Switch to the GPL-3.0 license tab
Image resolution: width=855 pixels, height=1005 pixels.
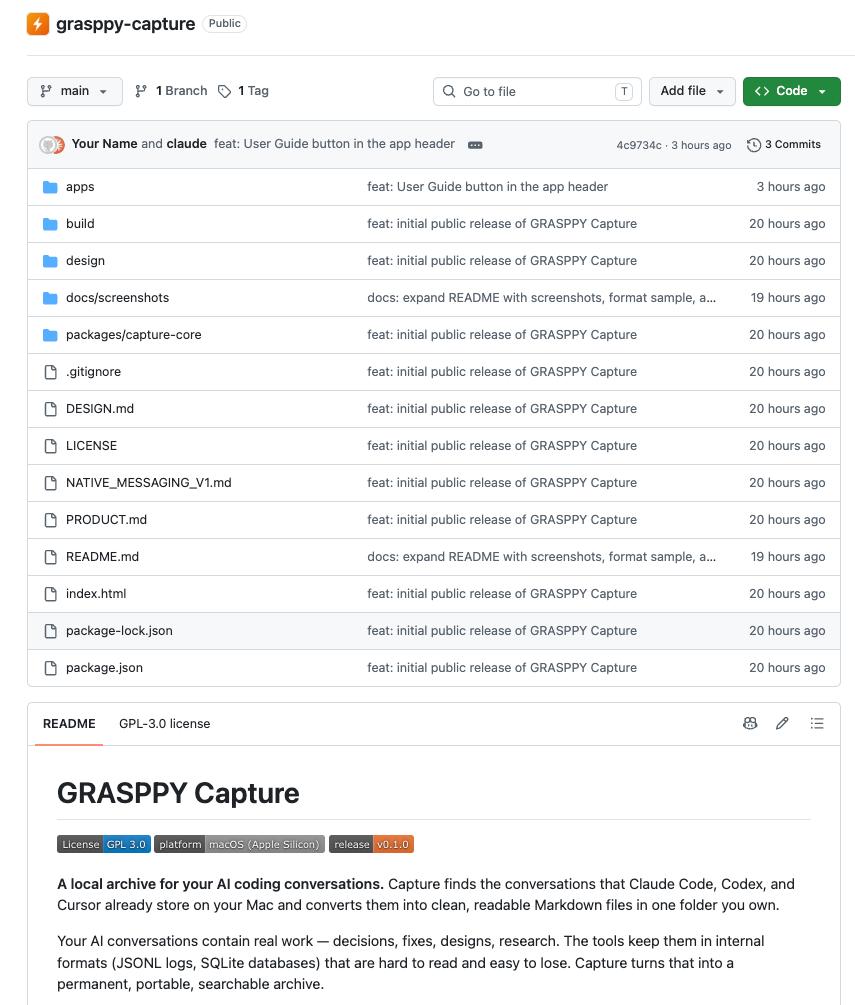[x=165, y=724]
